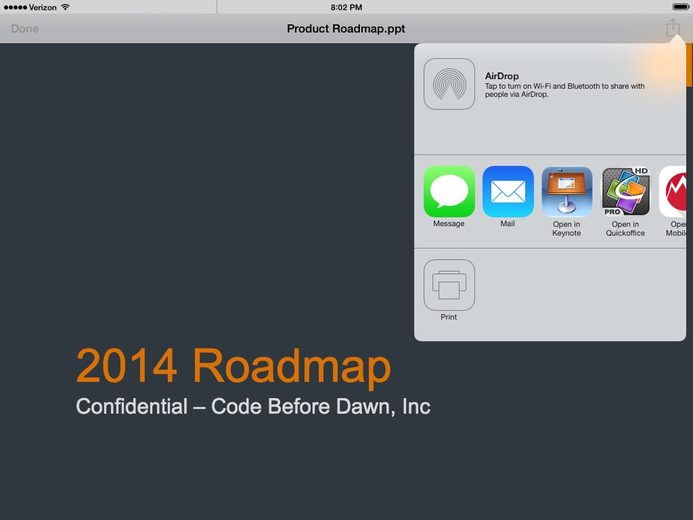Screen dimensions: 693x520
Task: Tap the 8:02 PM clock
Action: 346,7
